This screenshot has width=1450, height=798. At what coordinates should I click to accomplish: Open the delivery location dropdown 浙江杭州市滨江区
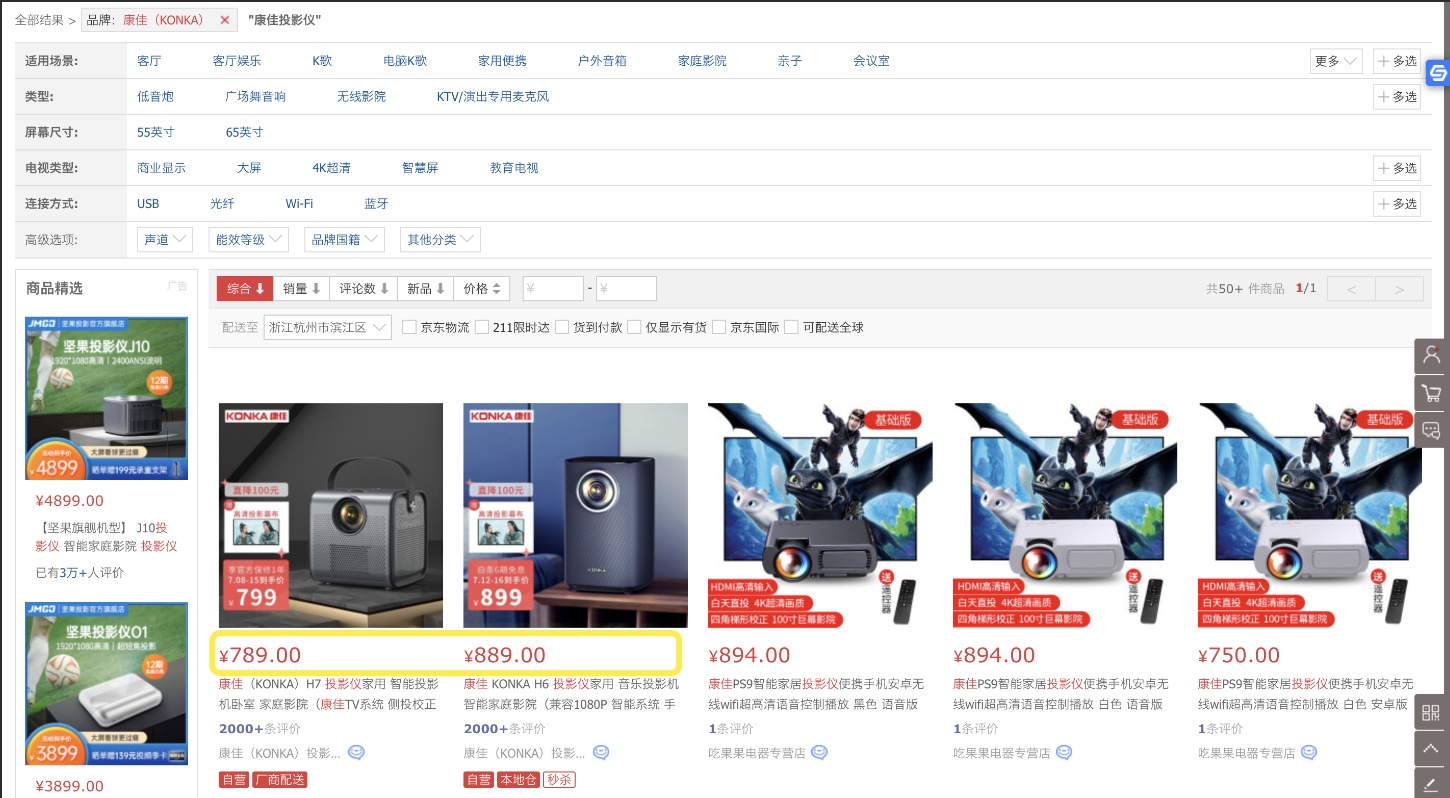tap(327, 326)
